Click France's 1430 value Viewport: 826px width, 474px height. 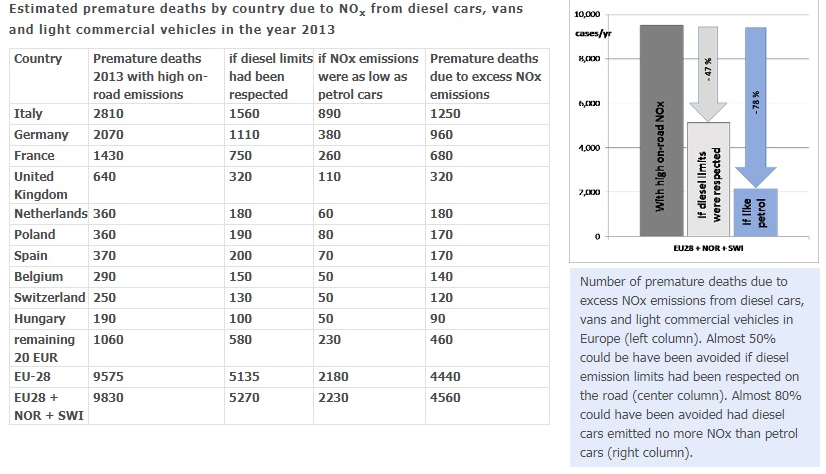click(108, 155)
